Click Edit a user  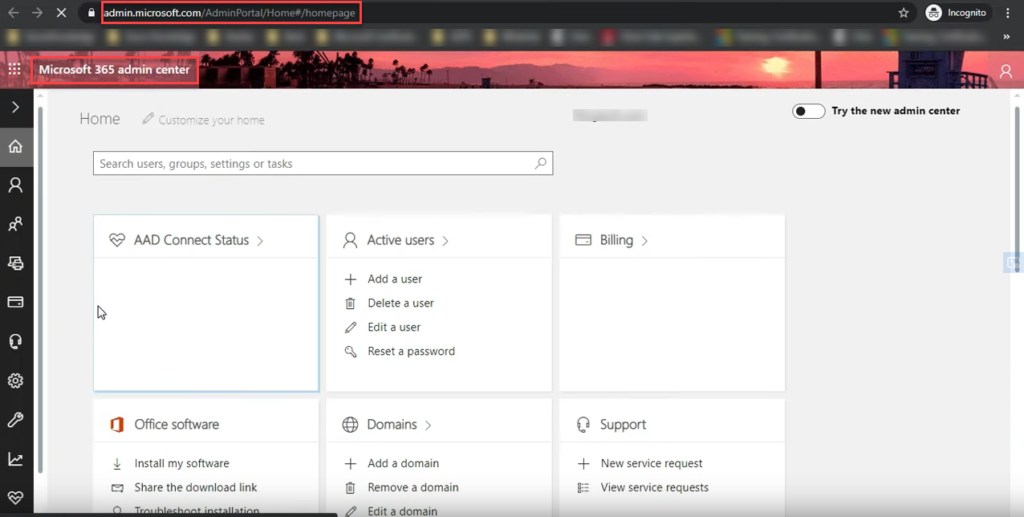coord(394,327)
